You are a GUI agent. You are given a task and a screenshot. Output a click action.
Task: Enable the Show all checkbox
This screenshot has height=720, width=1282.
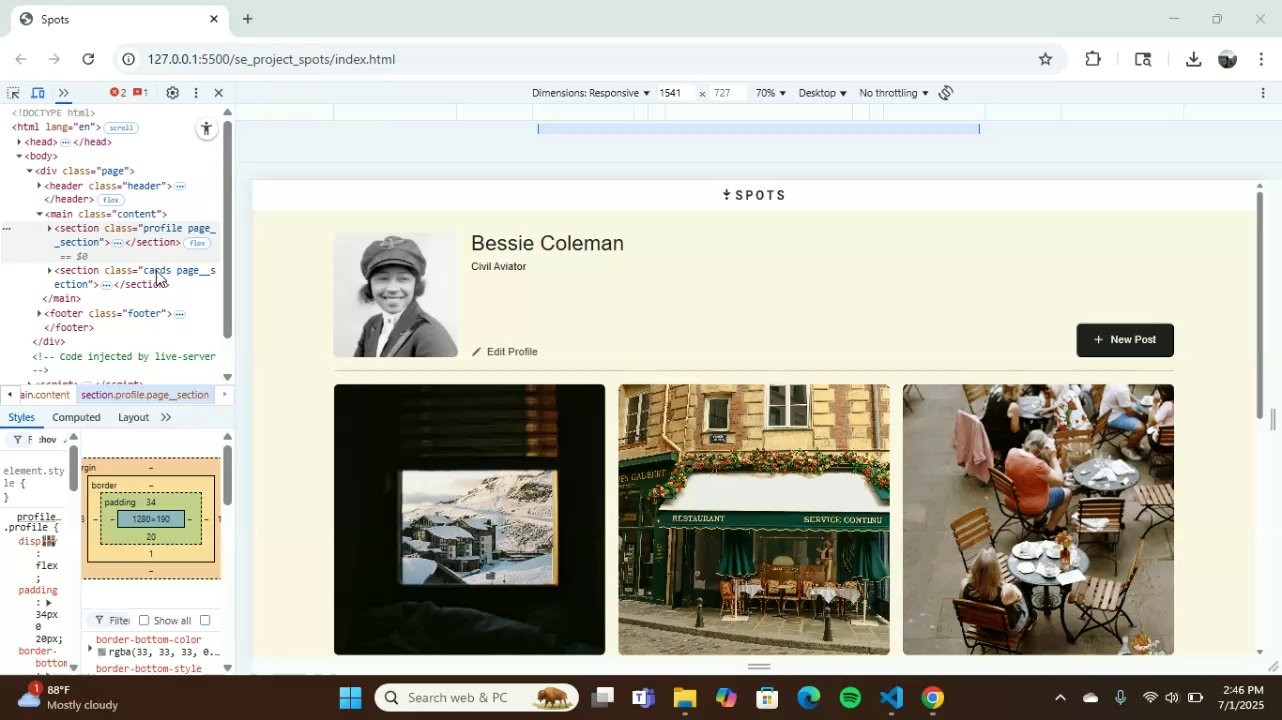(x=144, y=621)
